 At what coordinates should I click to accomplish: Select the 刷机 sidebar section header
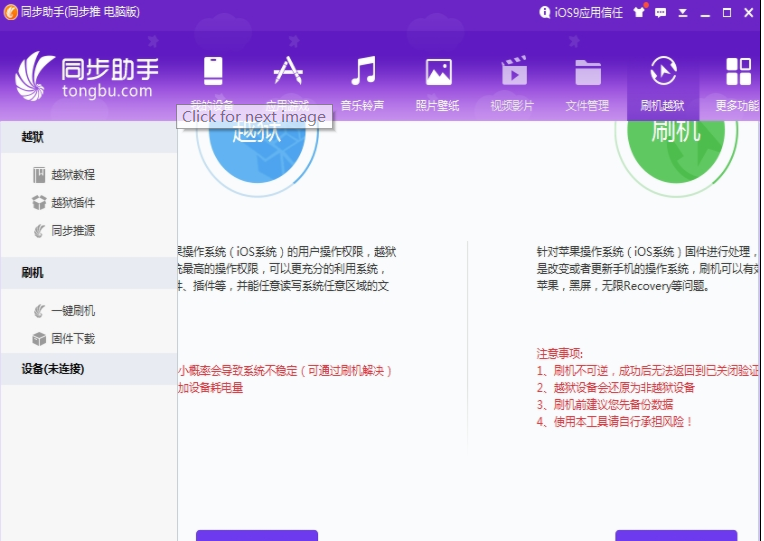click(89, 272)
